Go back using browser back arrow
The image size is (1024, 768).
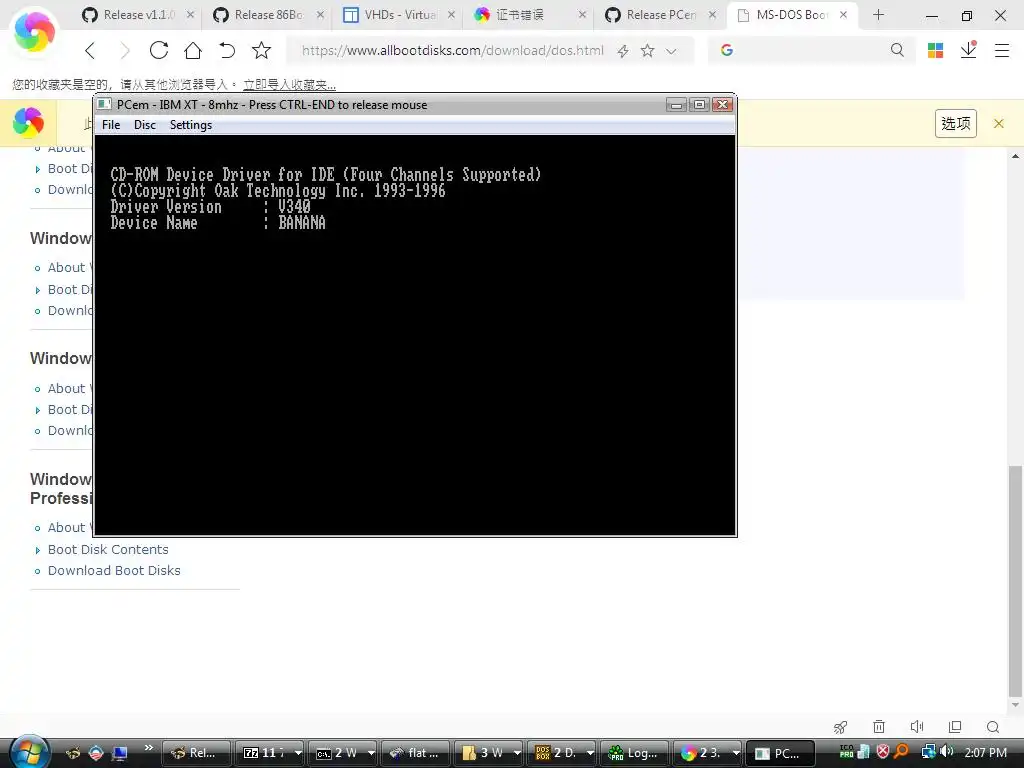90,50
